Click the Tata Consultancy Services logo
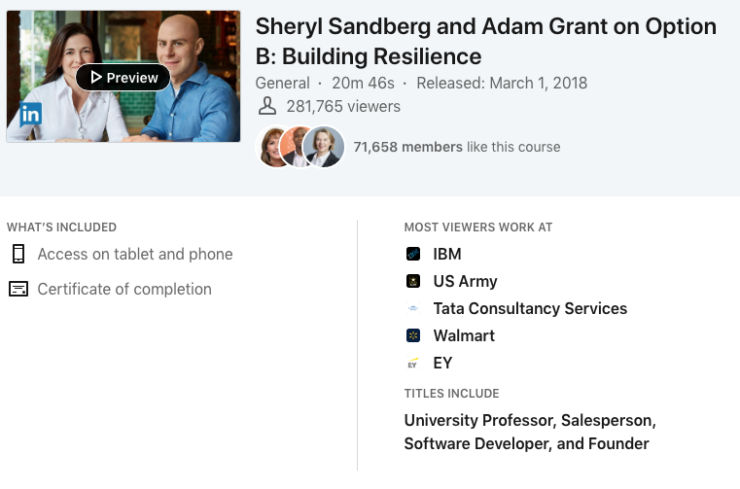 tap(413, 309)
